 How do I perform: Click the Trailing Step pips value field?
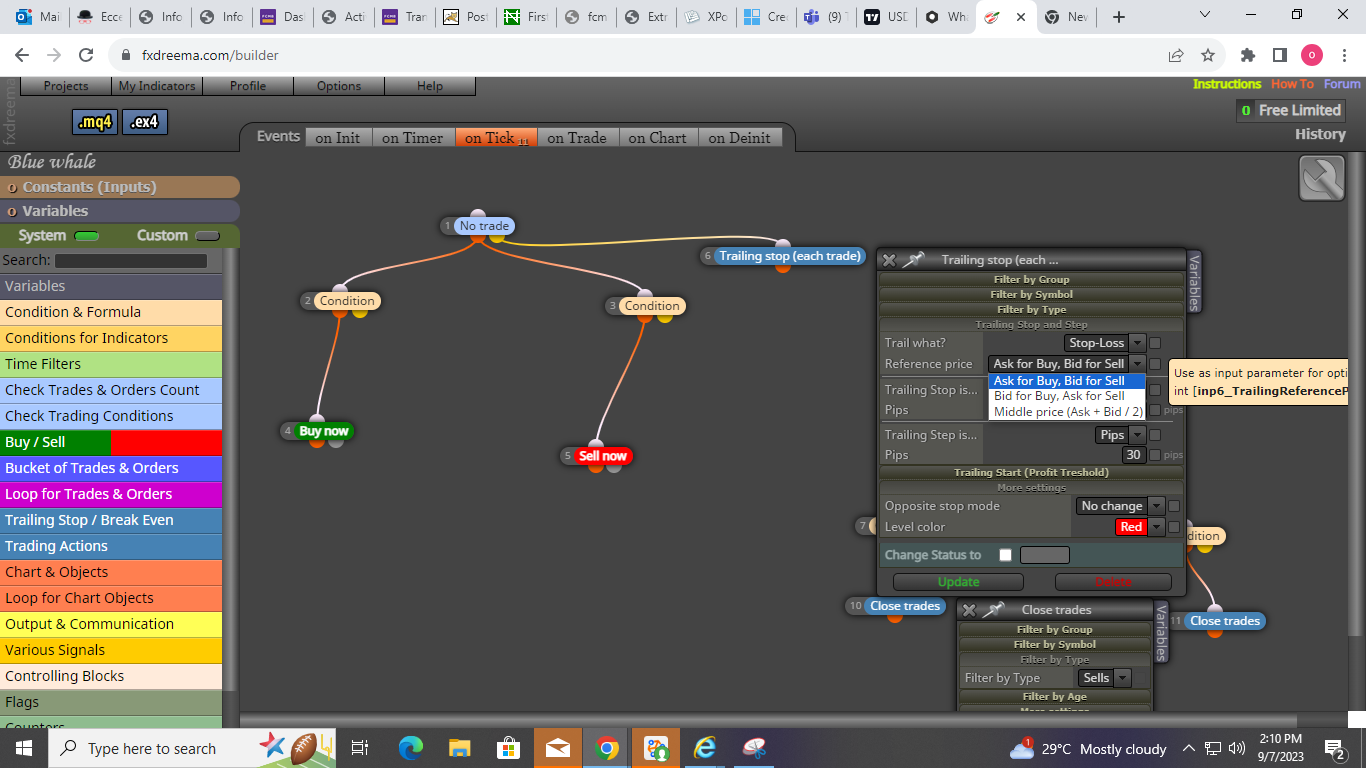(x=1133, y=455)
